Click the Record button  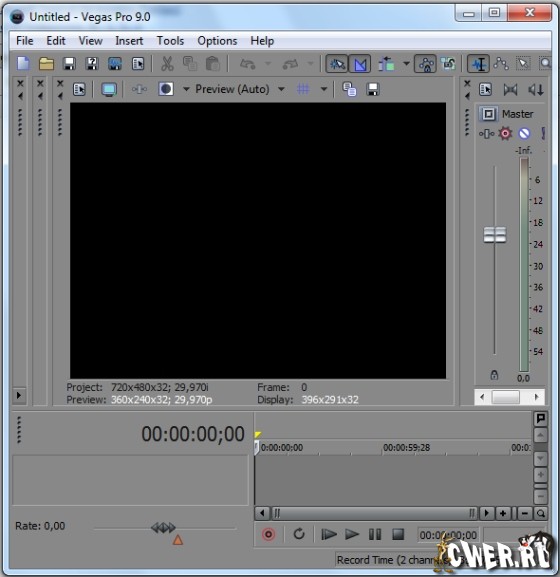tap(268, 534)
